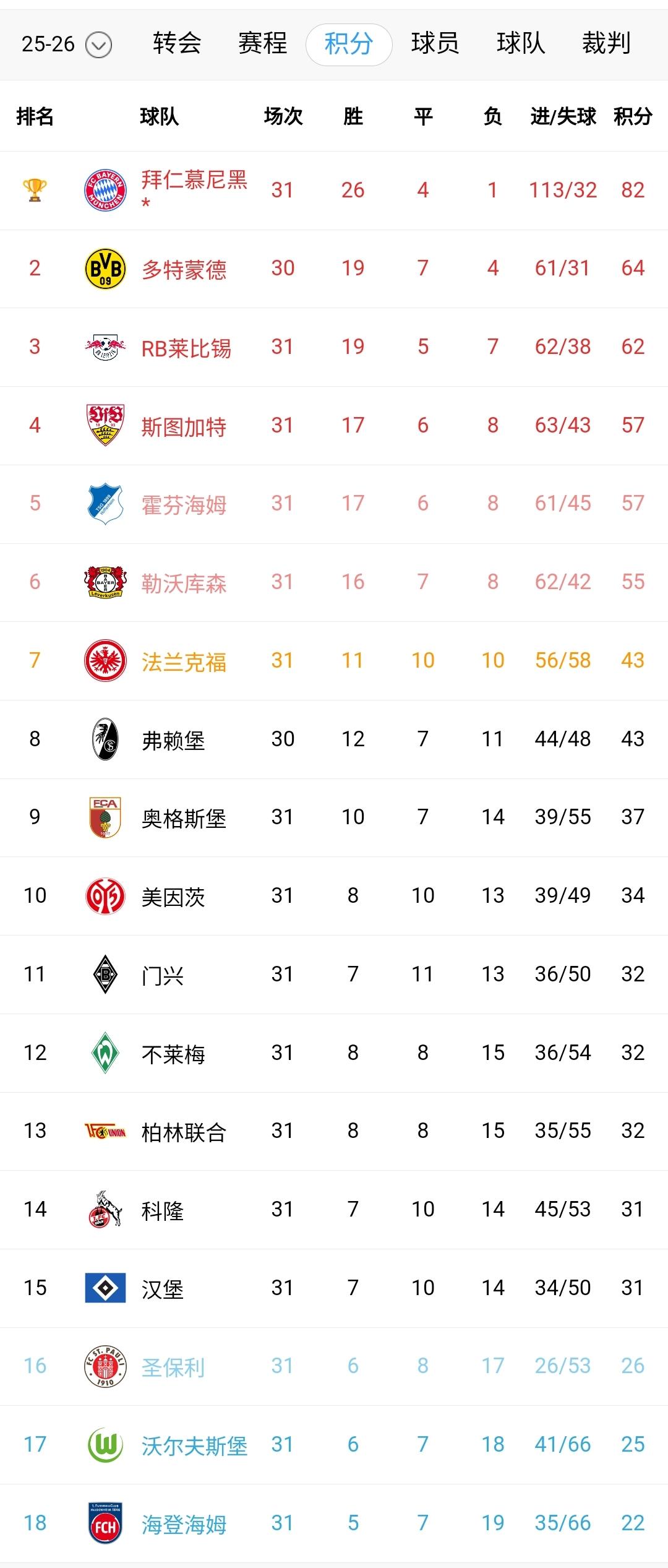Click the Hoffenheim club logo
Viewport: 668px width, 1568px height.
click(x=105, y=504)
